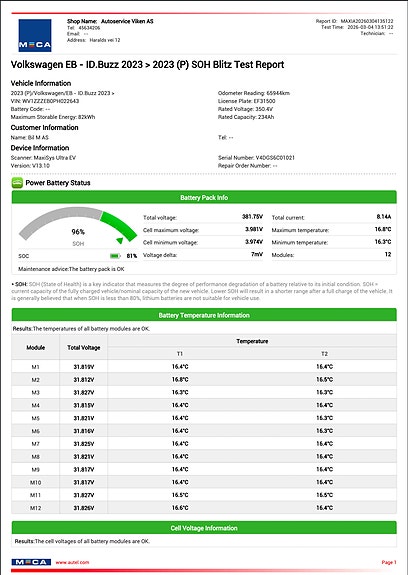Click the green triangle SOH gauge pointer

coord(120,241)
